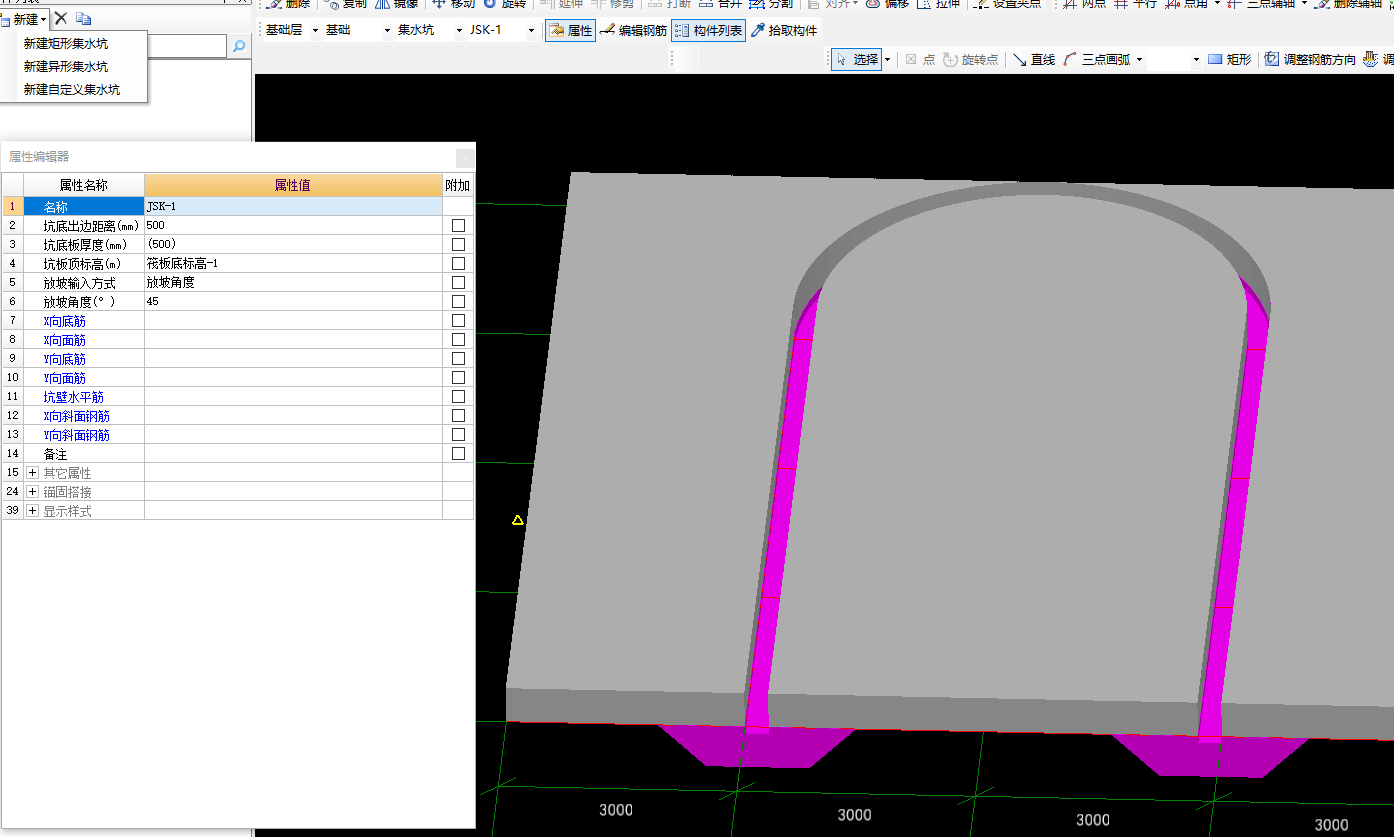Open 编辑钢筋 rebar editing tool

coord(634,31)
